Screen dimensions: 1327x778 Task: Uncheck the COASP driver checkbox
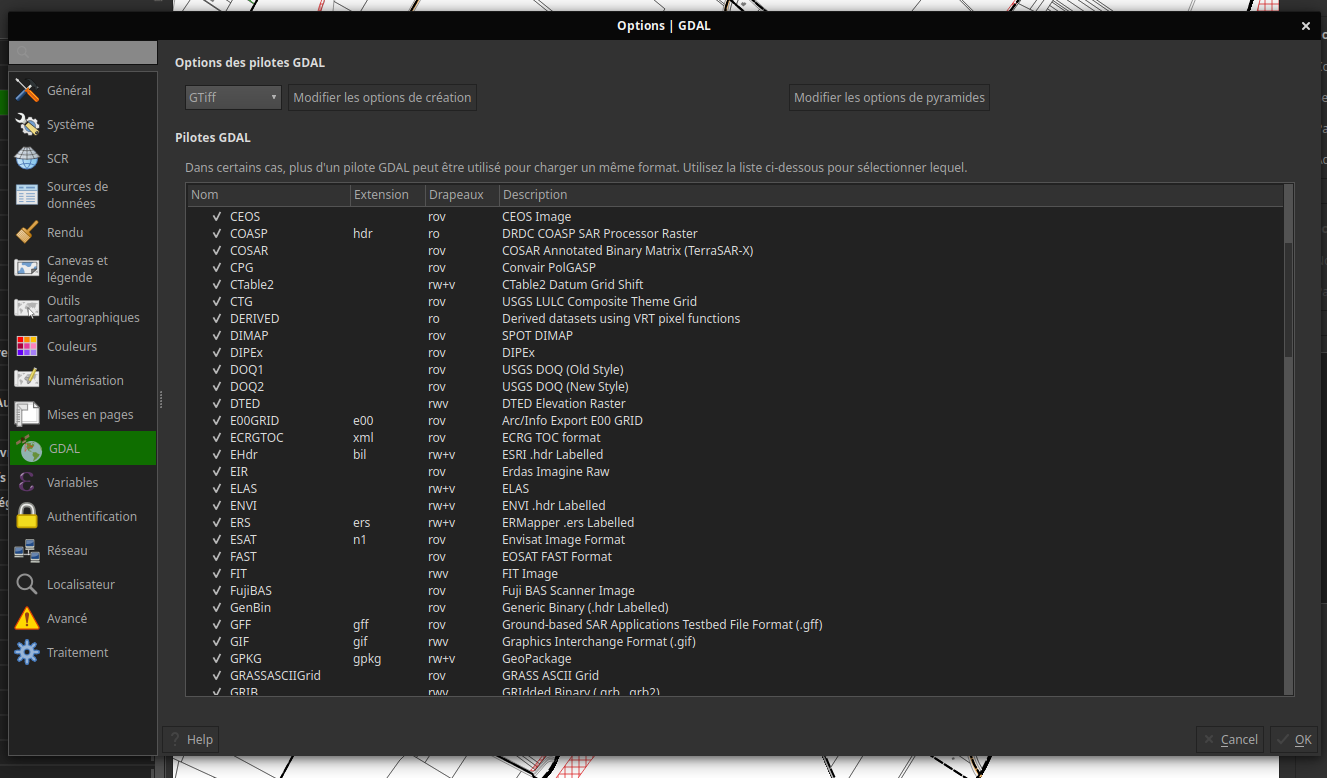(216, 233)
